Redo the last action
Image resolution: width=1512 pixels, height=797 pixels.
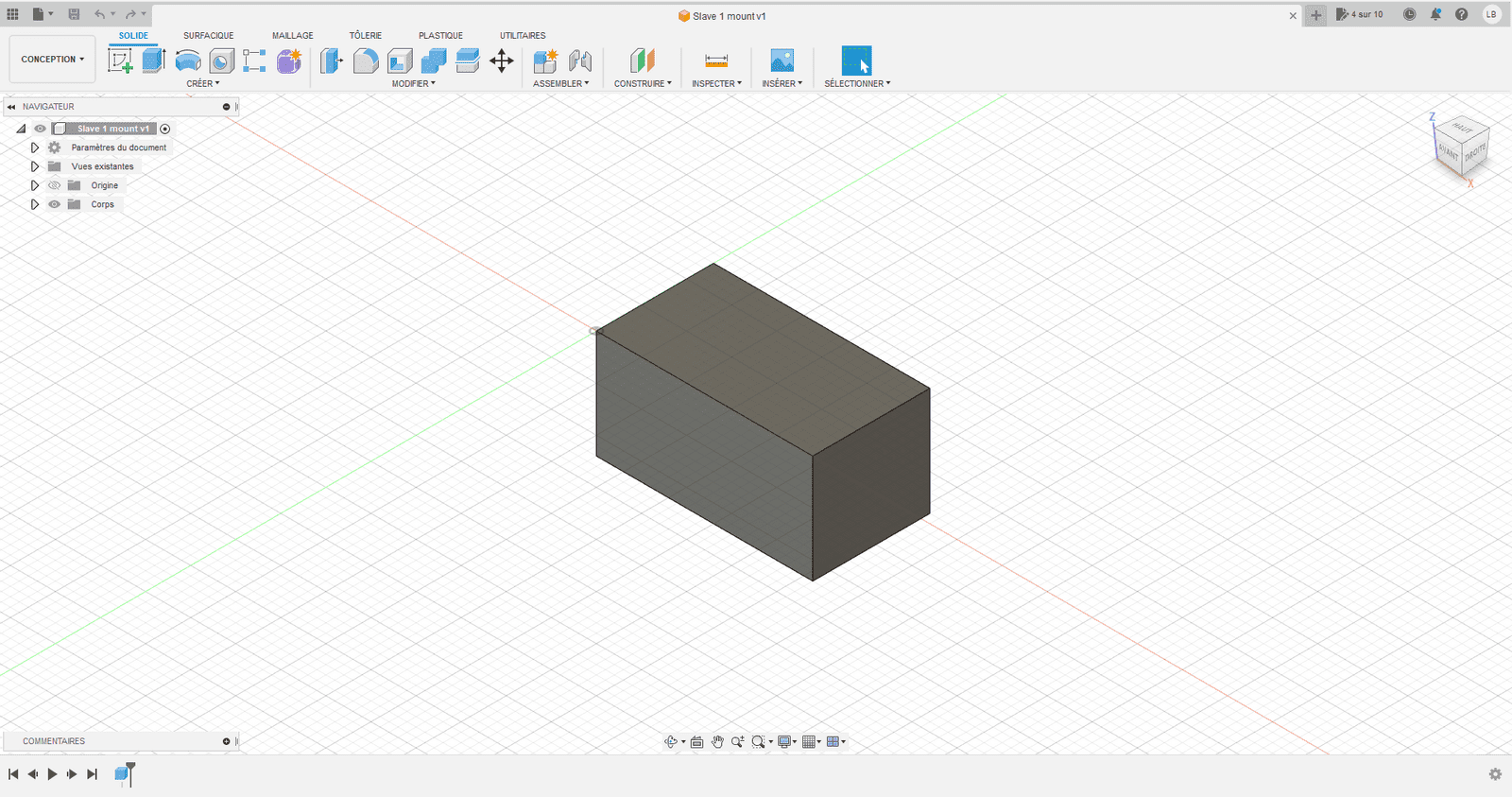(130, 14)
